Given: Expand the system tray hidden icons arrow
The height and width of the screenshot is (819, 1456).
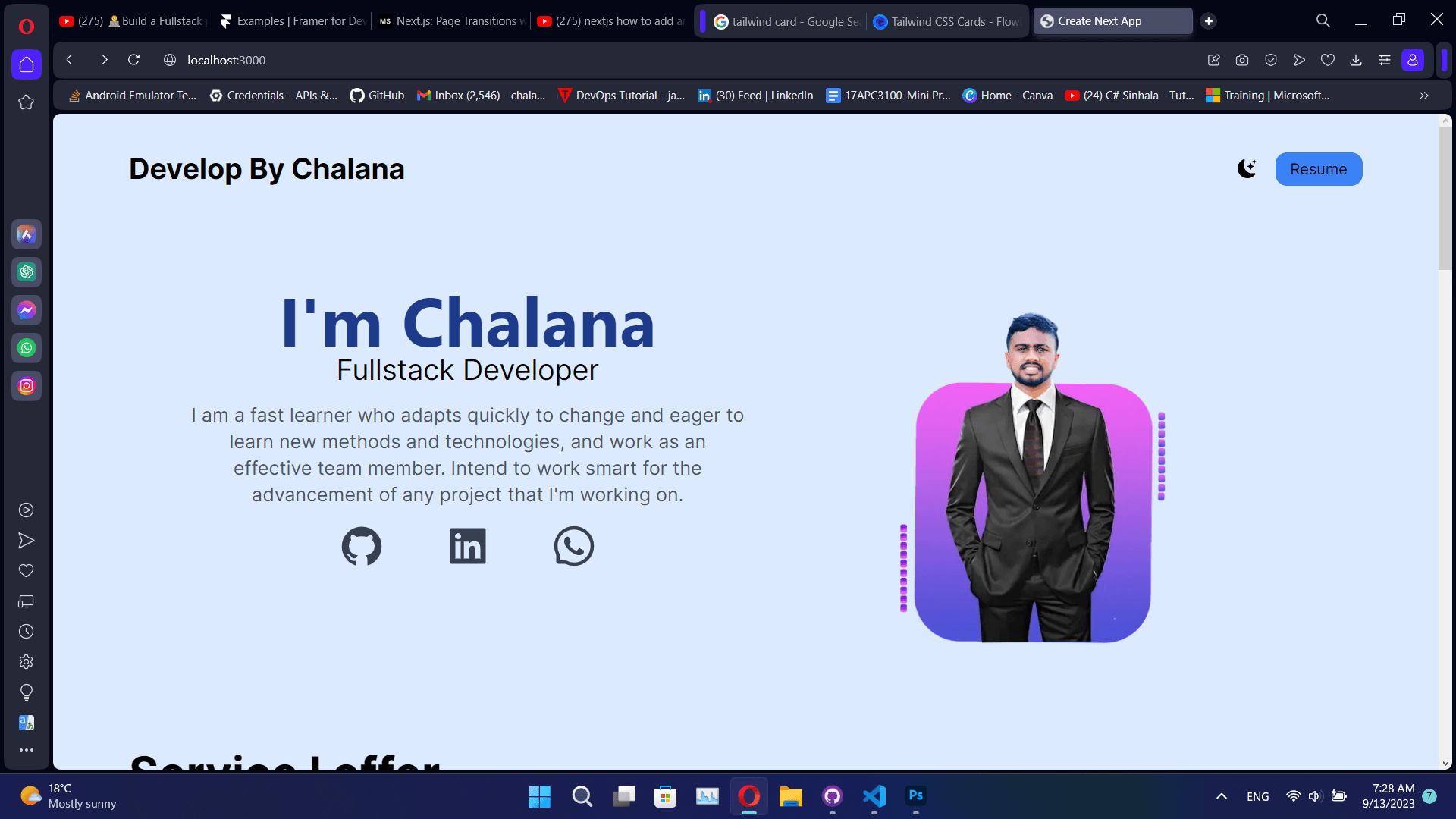Looking at the screenshot, I should click(1222, 796).
